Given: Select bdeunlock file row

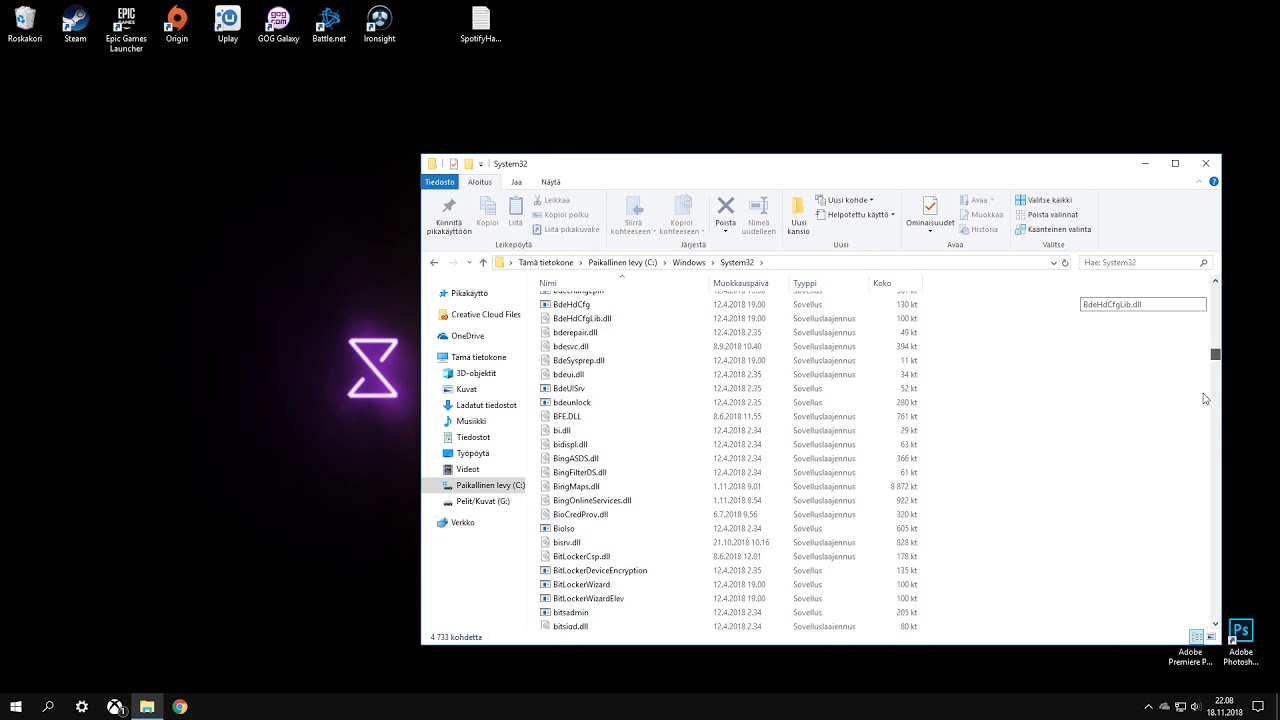Looking at the screenshot, I should pyautogui.click(x=728, y=402).
